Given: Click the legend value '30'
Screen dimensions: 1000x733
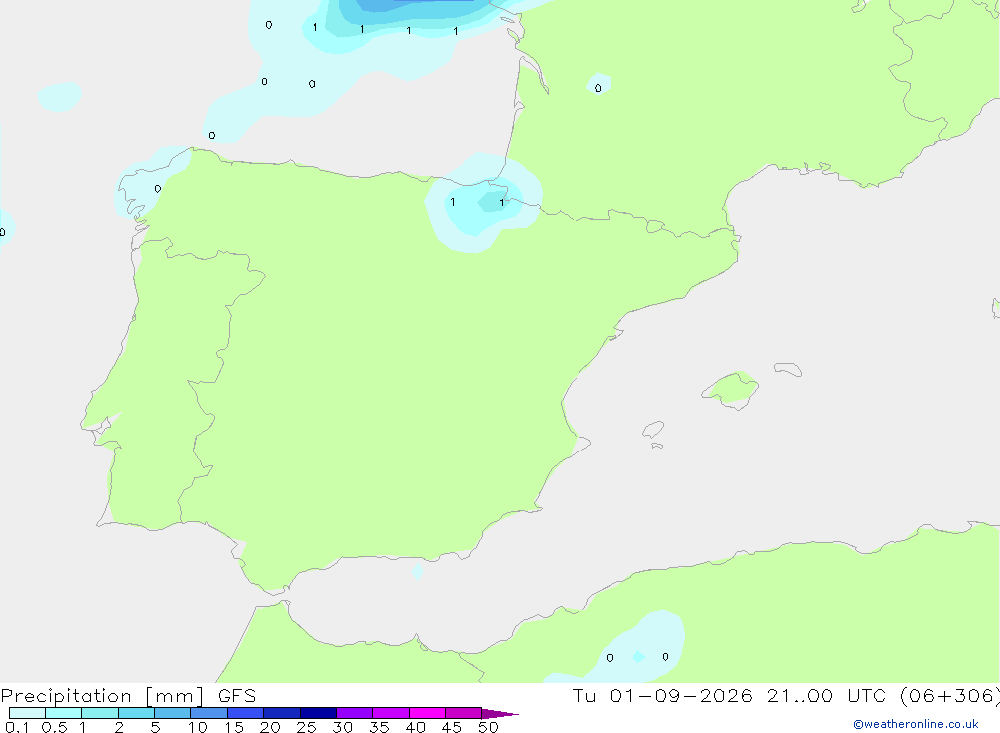Looking at the screenshot, I should coord(343,727).
